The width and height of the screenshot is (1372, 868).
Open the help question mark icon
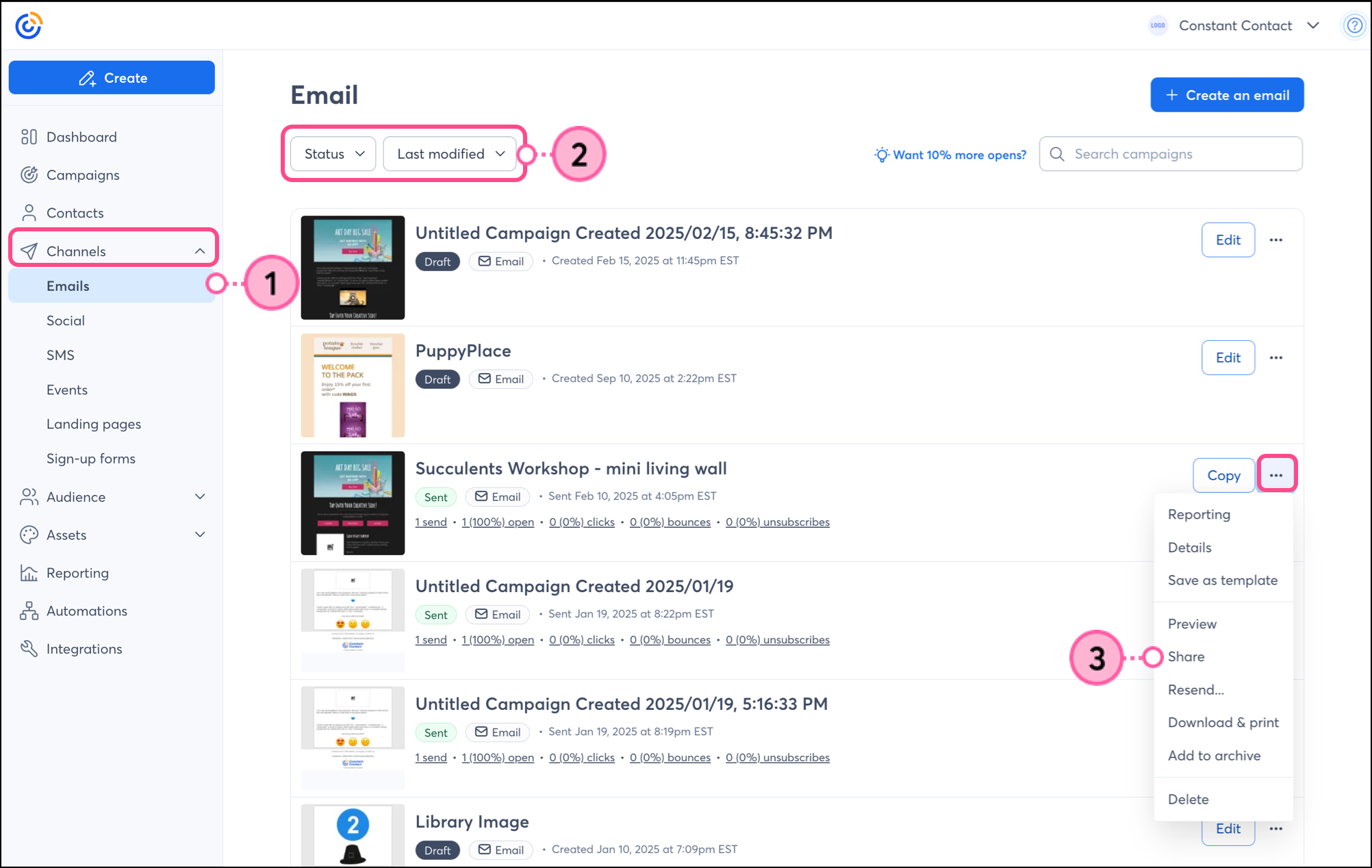point(1354,25)
